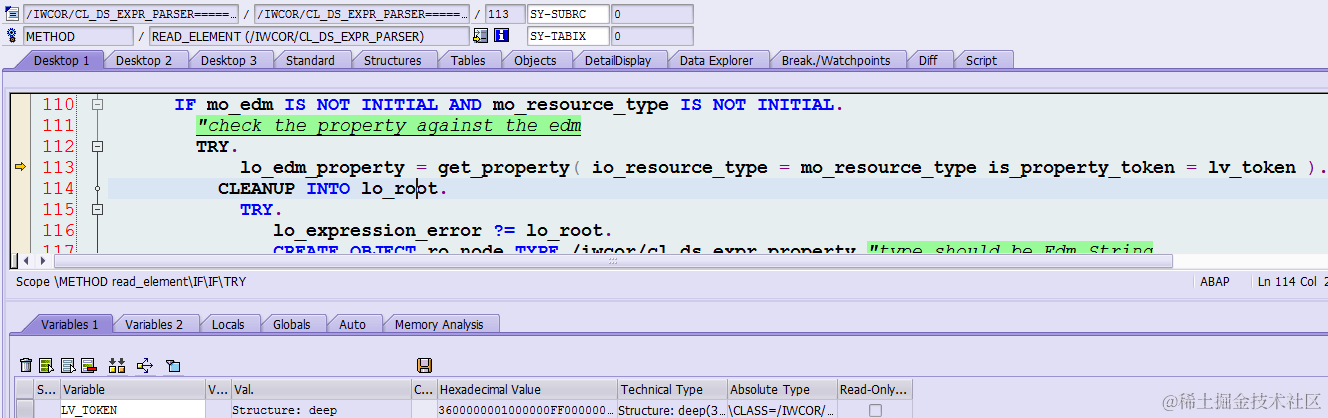
Task: Open the Objects tab
Action: [535, 60]
